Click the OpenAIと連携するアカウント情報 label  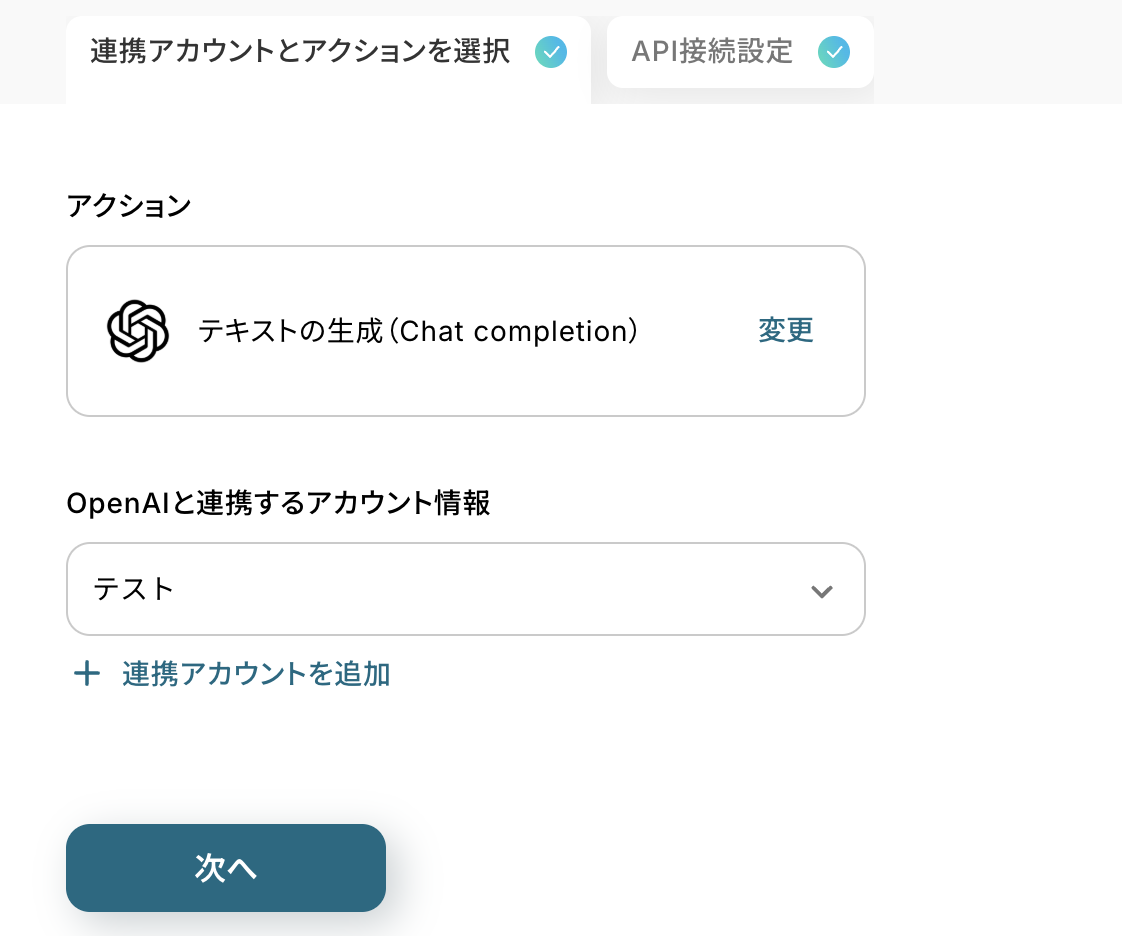coord(278,503)
